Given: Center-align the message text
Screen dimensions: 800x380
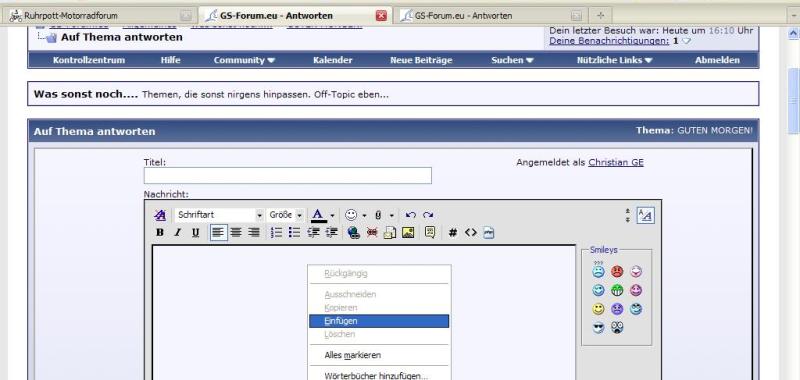Looking at the screenshot, I should pos(236,233).
